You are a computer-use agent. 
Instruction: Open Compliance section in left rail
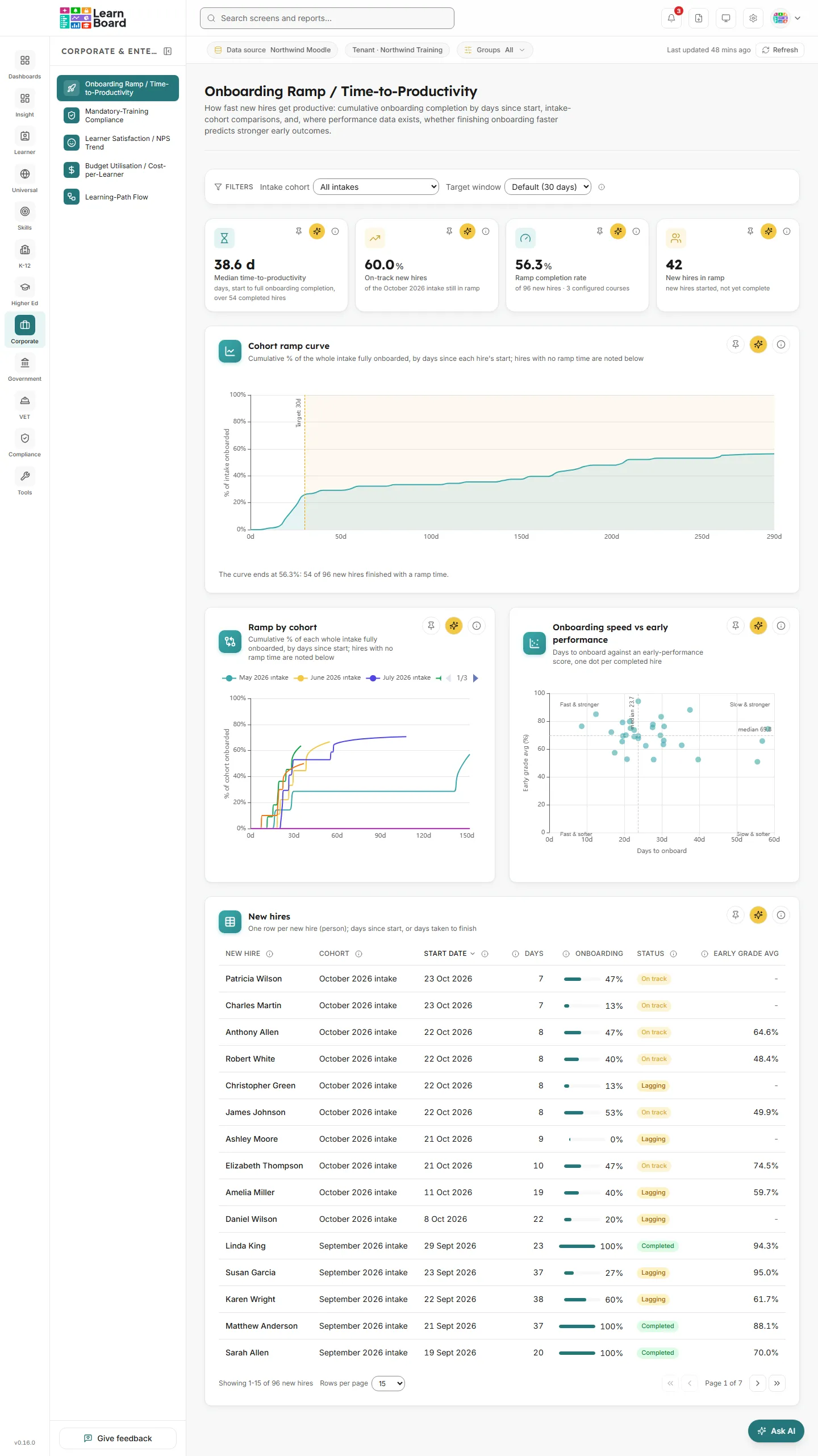coord(24,443)
